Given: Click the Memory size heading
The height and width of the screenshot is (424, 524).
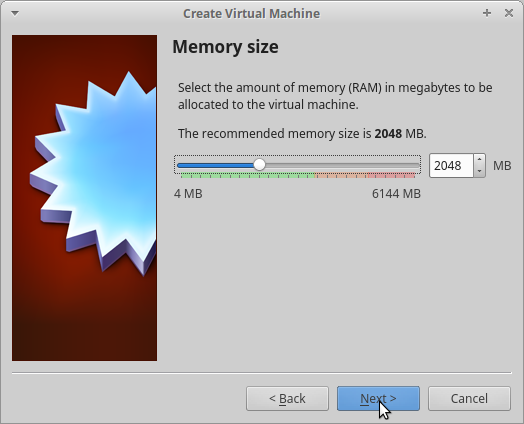Looking at the screenshot, I should (225, 46).
